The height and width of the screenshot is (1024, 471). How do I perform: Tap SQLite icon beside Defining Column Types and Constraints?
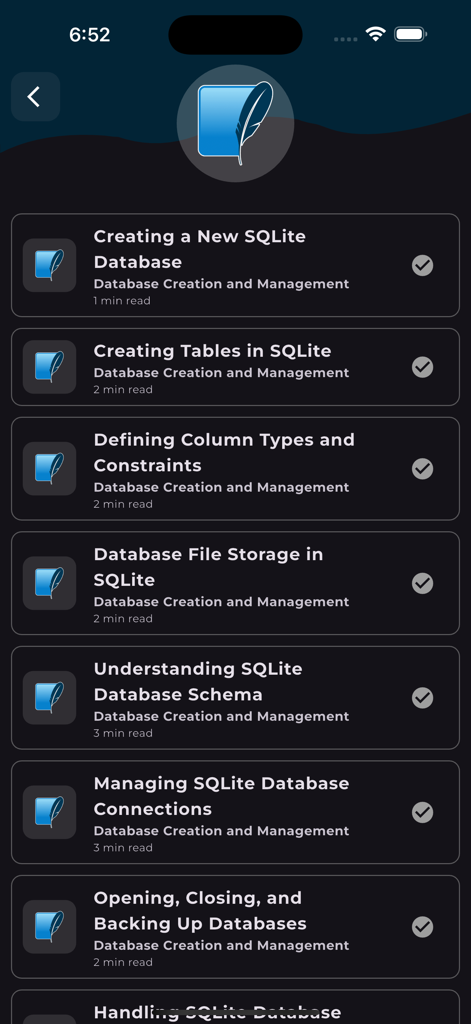click(50, 468)
